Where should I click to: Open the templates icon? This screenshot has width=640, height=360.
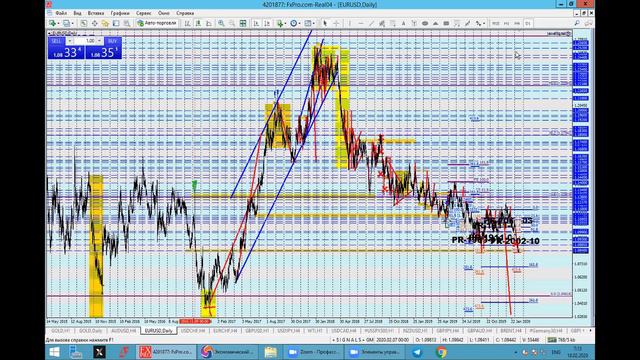click(x=308, y=23)
